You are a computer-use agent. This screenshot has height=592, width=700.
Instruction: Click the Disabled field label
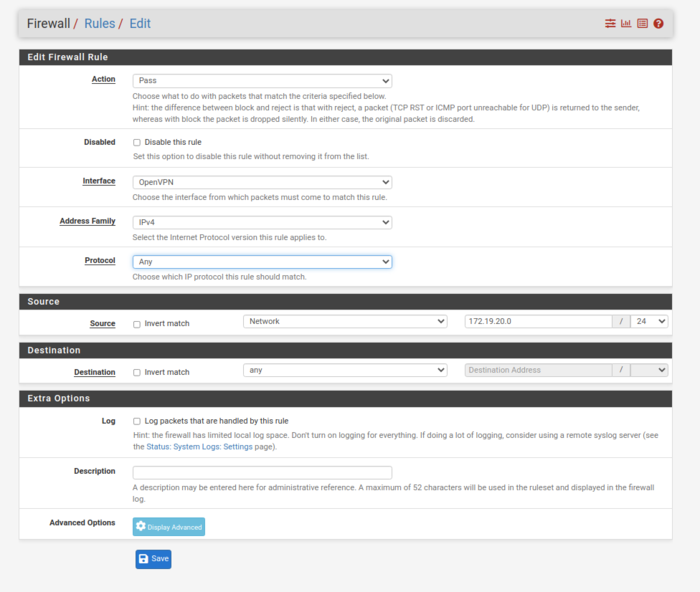click(100, 142)
